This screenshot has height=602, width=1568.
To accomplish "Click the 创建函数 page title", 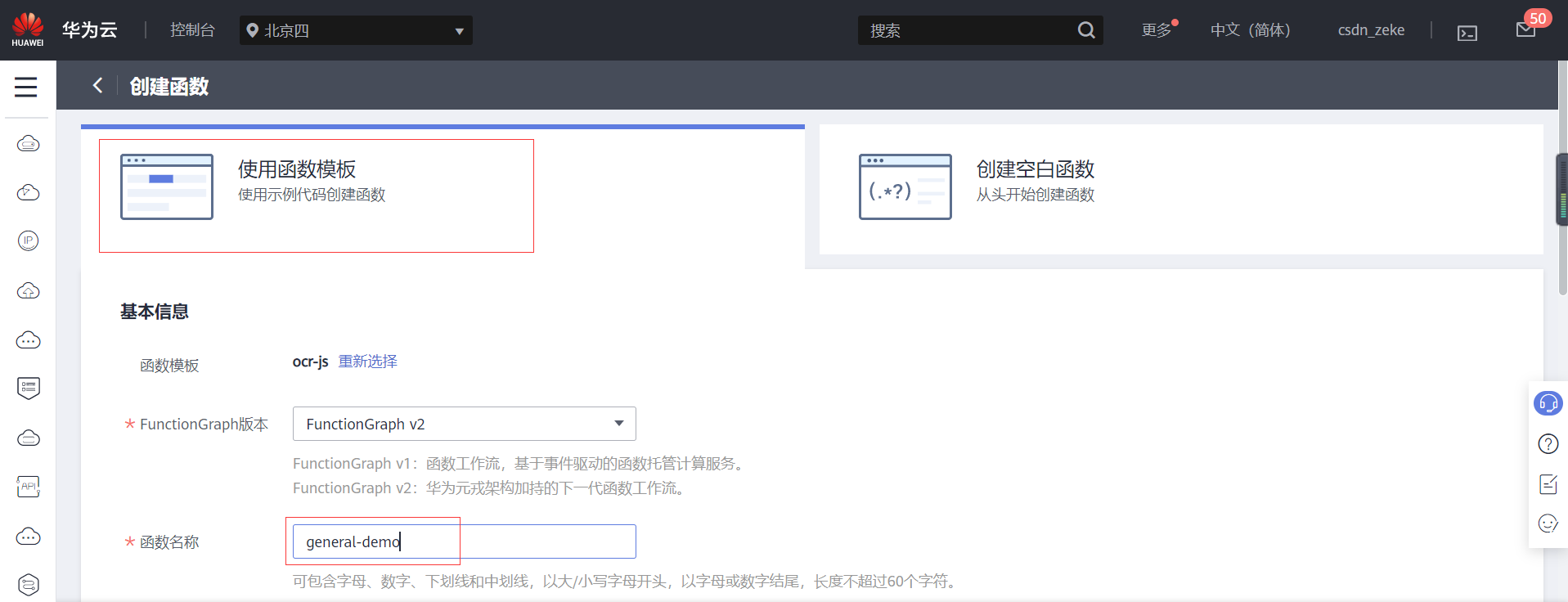I will (x=169, y=86).
